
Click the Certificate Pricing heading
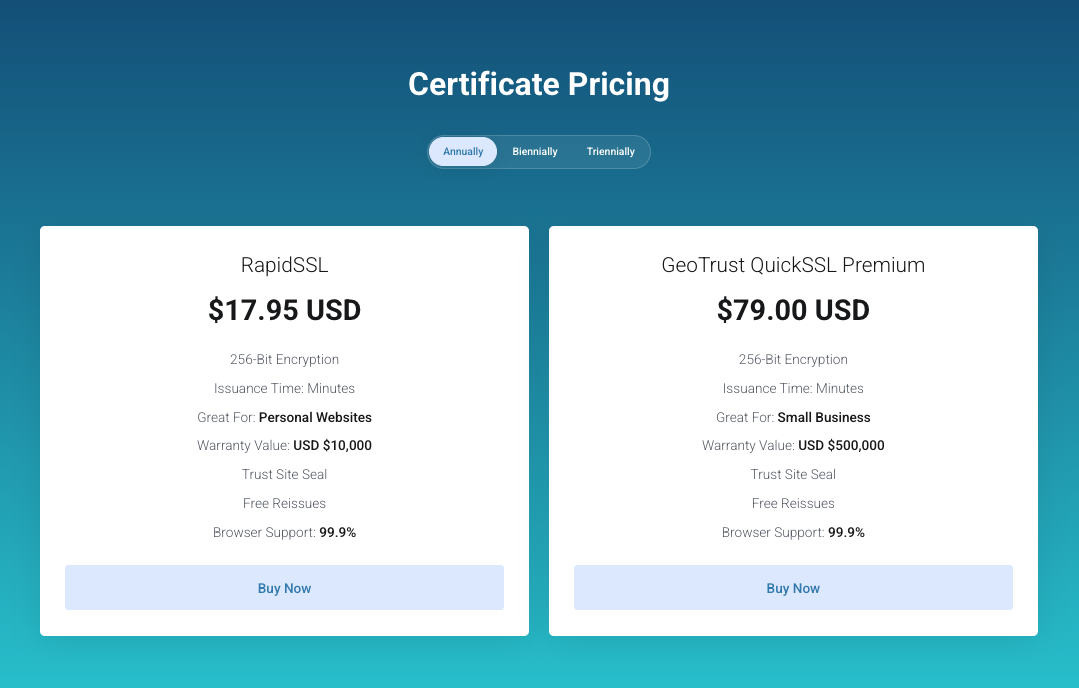click(539, 85)
